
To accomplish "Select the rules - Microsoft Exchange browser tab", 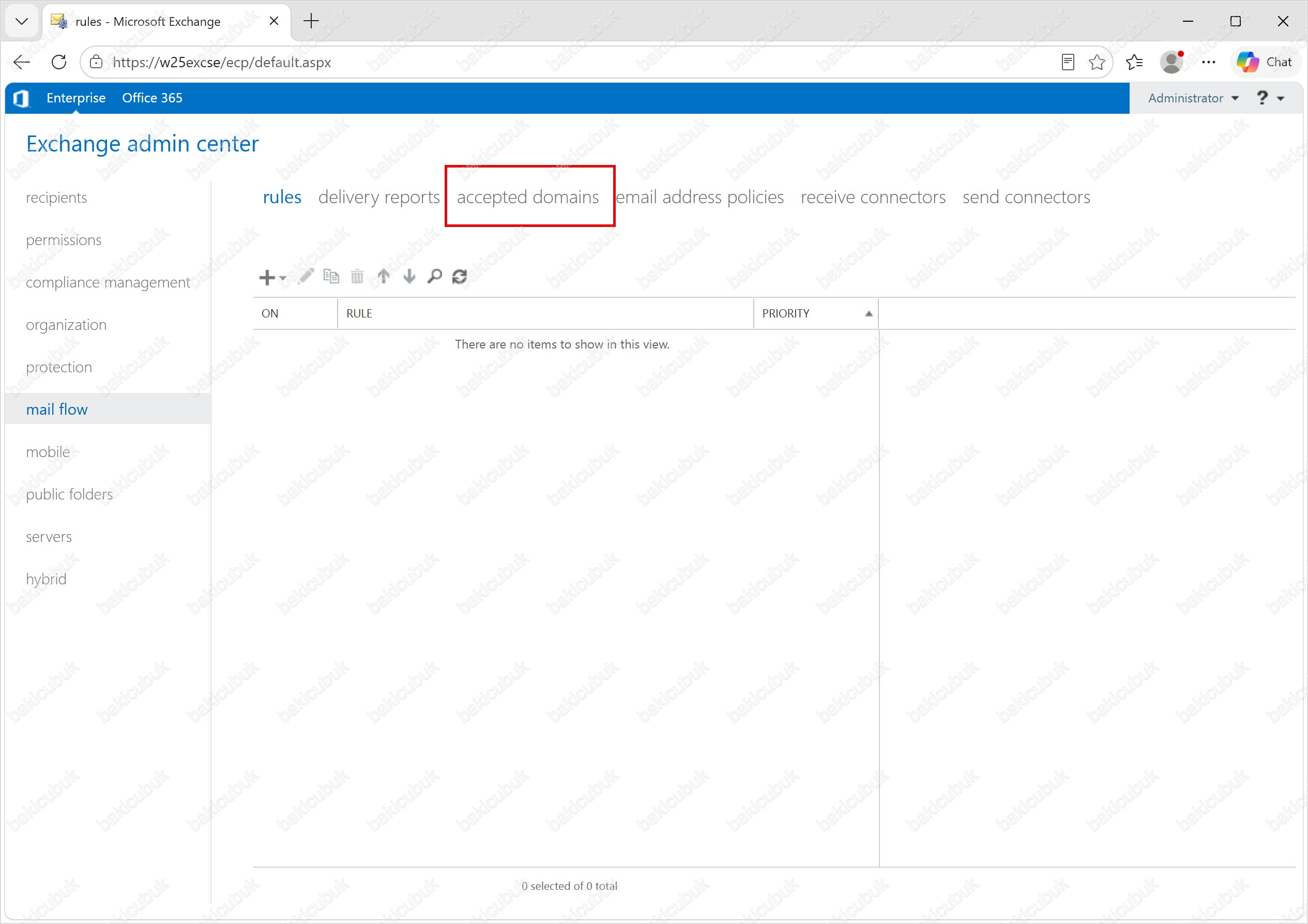I will [x=165, y=22].
